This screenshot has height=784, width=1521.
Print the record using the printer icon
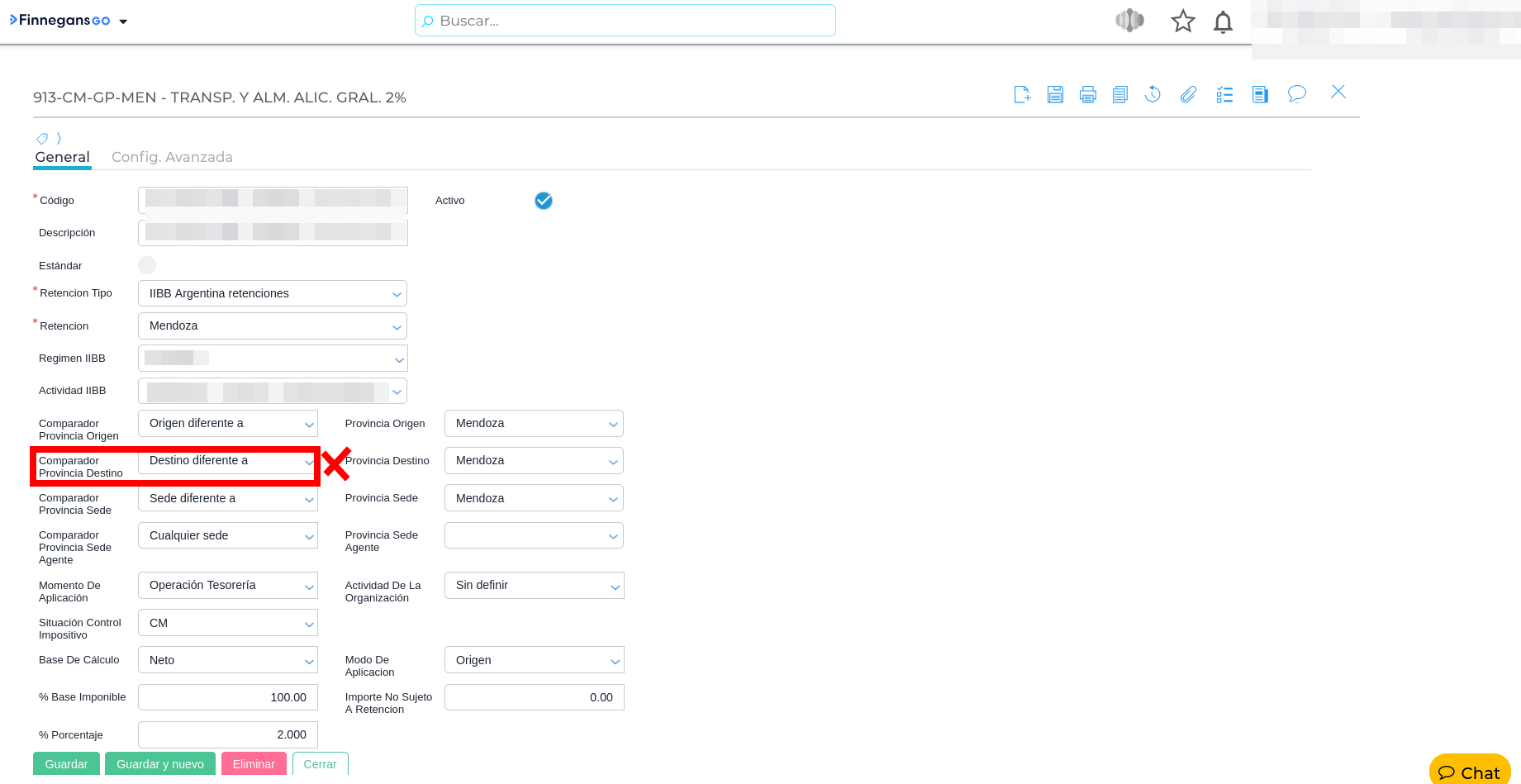1088,94
